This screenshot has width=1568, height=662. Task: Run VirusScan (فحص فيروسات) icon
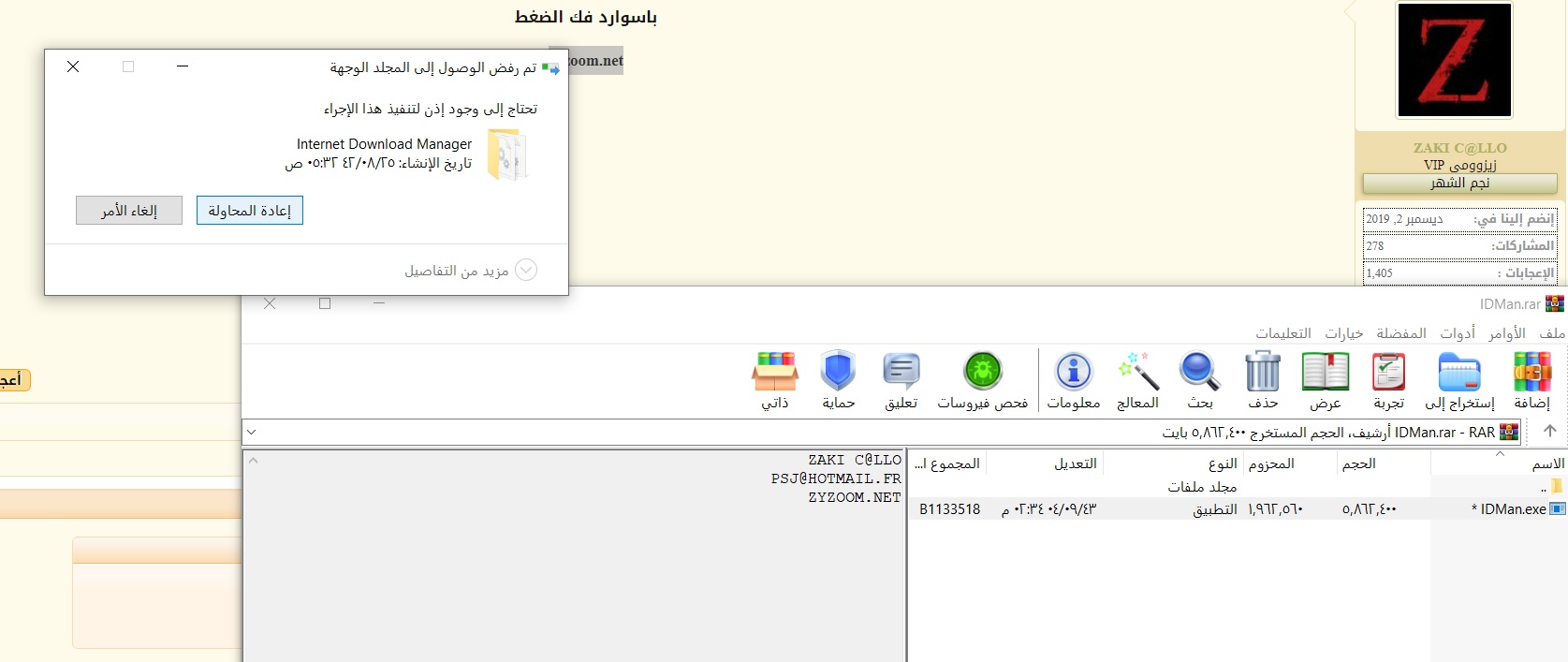(983, 372)
